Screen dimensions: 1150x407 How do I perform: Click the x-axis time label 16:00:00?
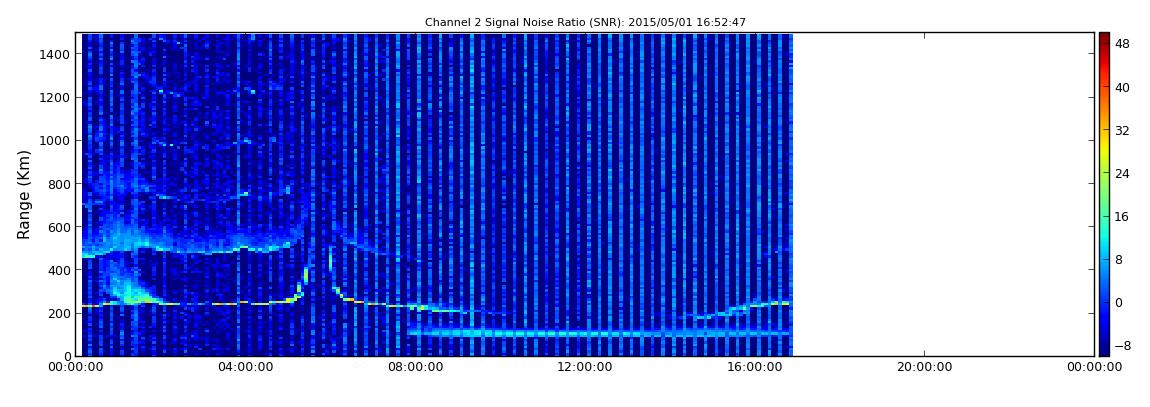coord(755,368)
